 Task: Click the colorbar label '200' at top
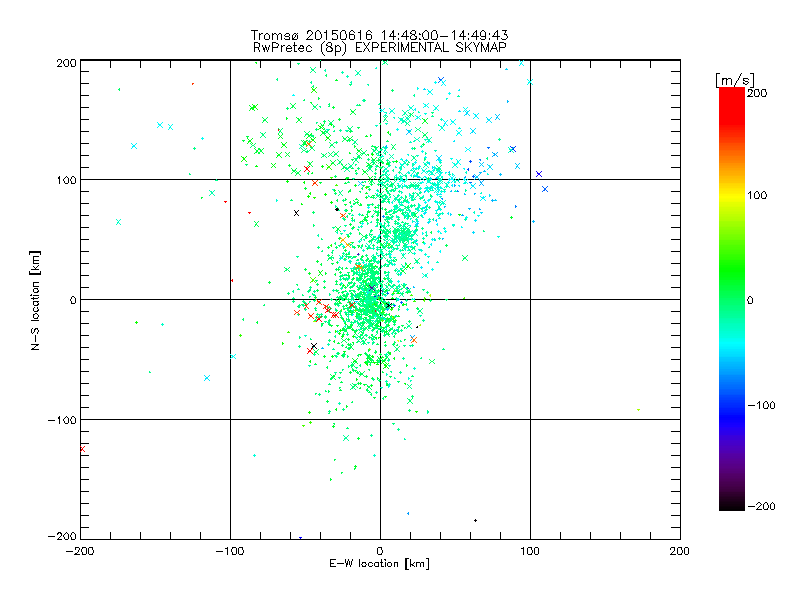coord(757,93)
